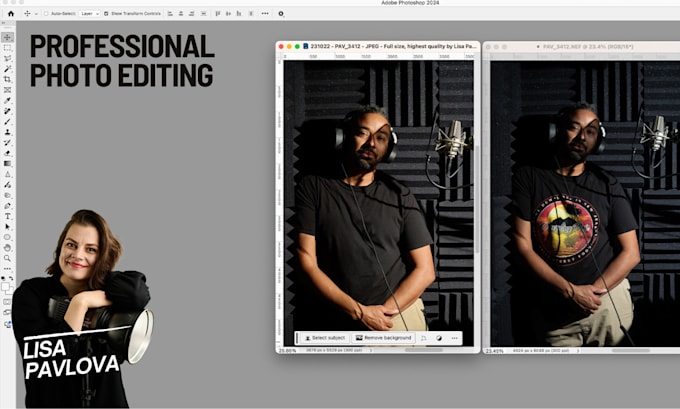Select the Spot Healing Brush tool

(7, 111)
